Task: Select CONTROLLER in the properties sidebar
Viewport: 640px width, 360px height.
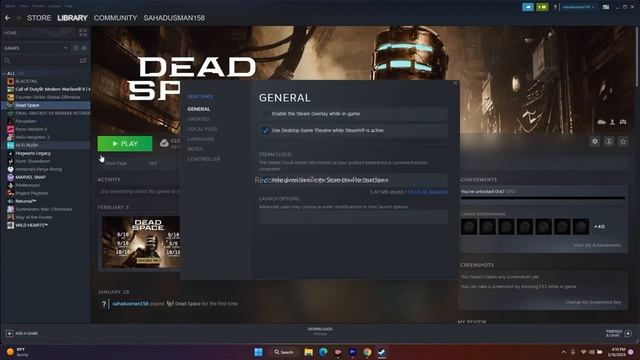Action: pos(204,159)
